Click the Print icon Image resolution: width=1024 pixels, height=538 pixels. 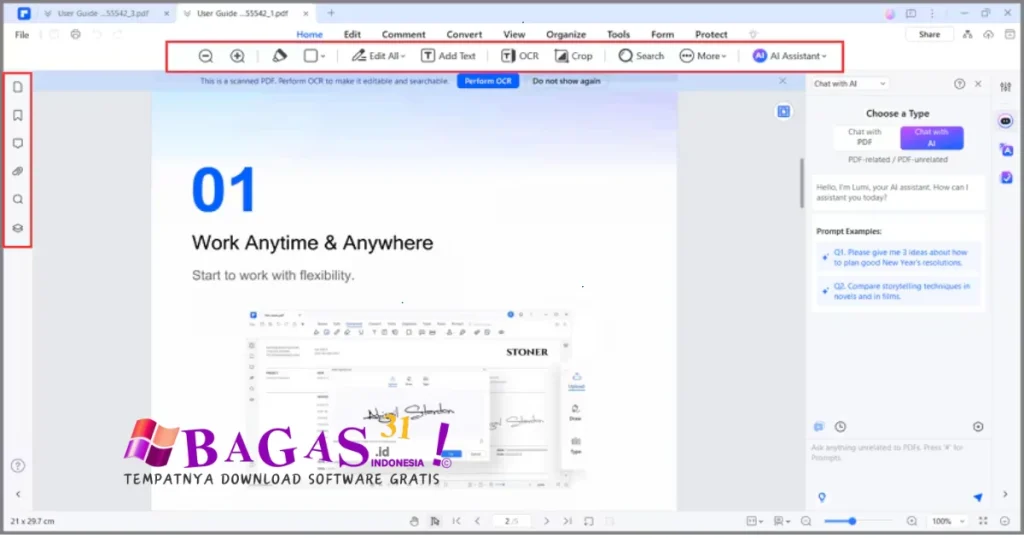[76, 35]
